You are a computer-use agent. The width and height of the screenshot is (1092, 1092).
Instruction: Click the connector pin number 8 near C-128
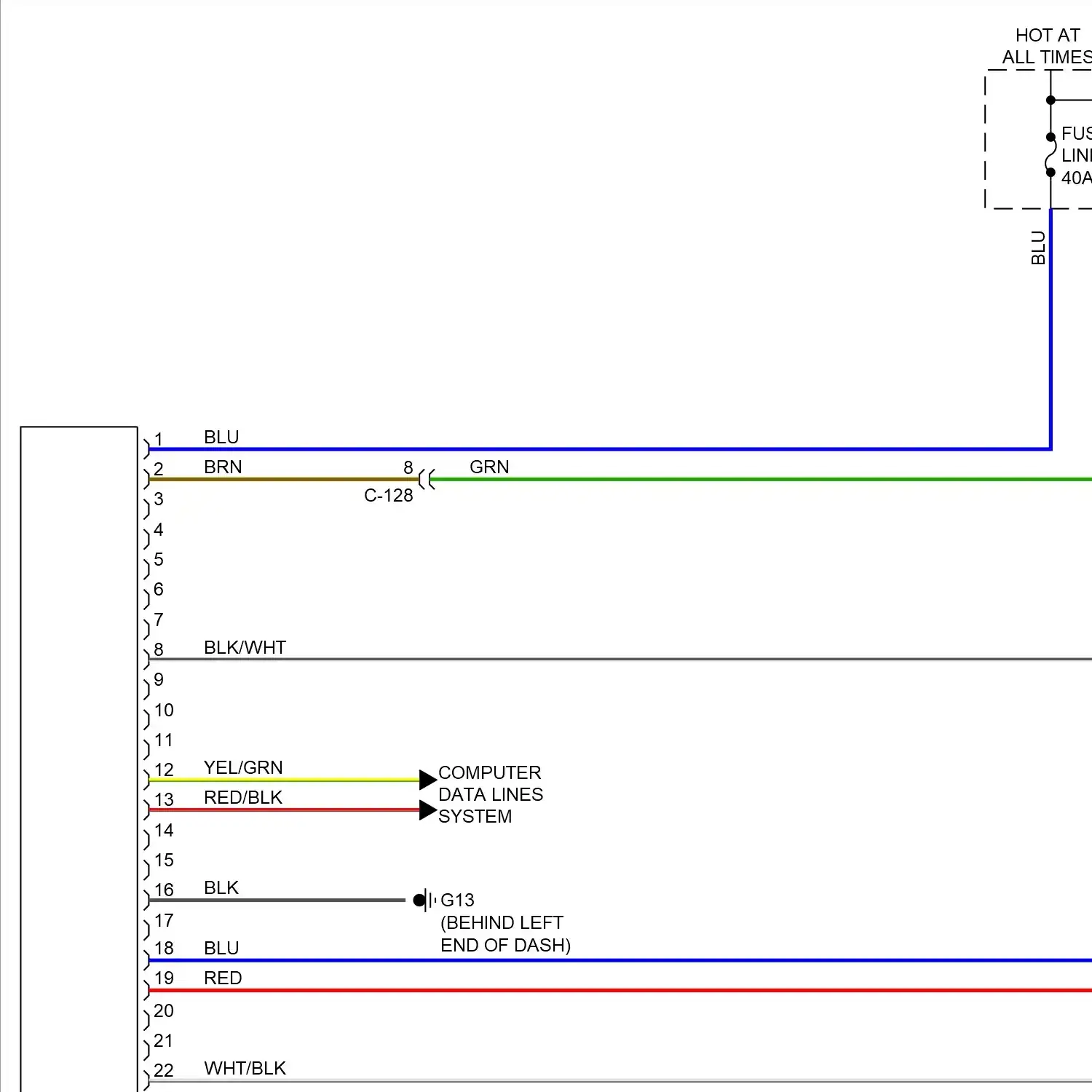click(408, 467)
